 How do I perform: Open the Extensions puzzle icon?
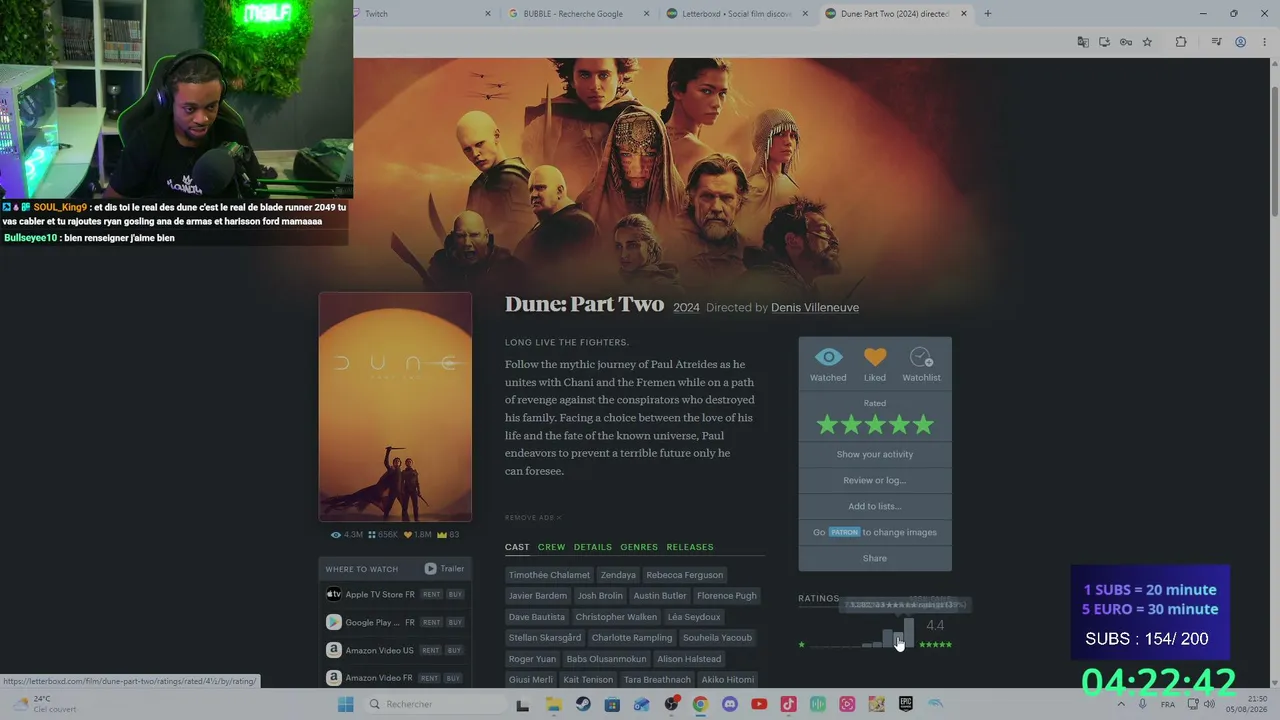pos(1181,42)
